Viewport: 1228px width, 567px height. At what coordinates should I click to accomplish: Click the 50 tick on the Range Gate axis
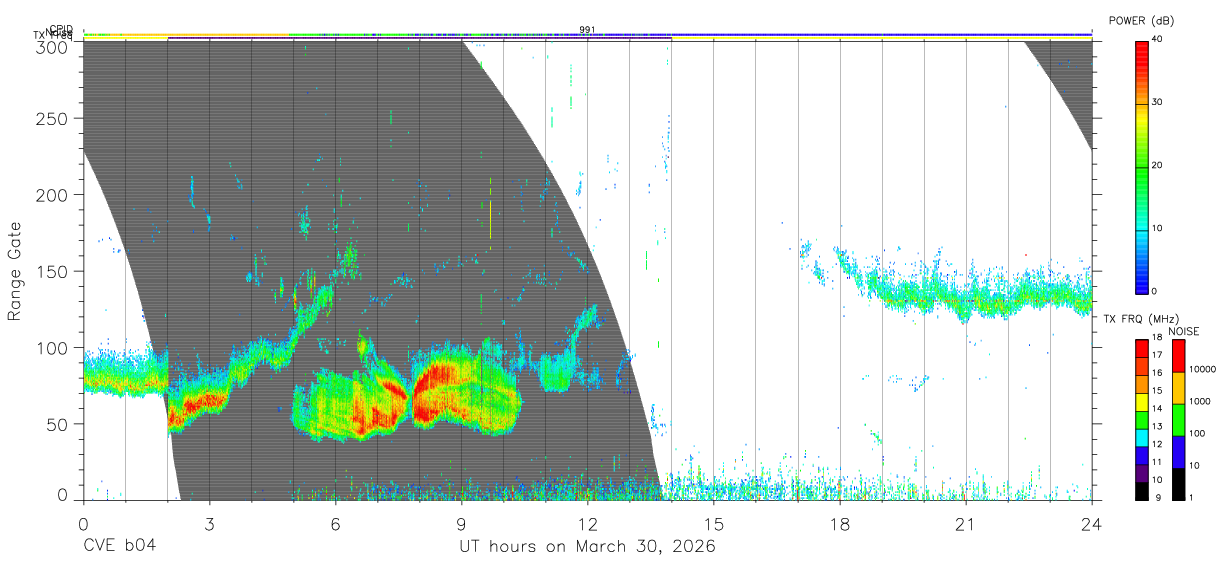59,424
